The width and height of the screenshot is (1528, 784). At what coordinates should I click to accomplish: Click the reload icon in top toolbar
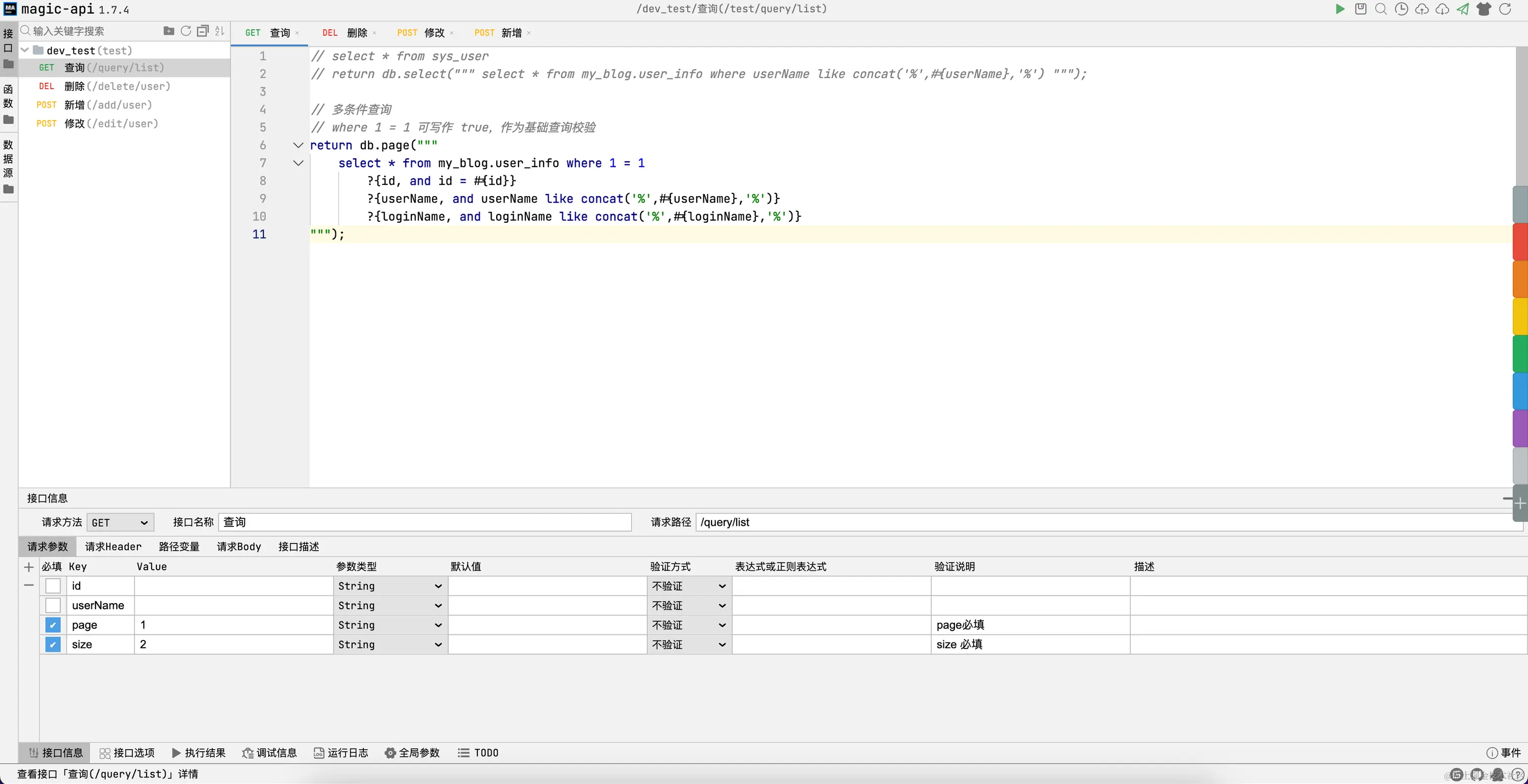[1505, 9]
